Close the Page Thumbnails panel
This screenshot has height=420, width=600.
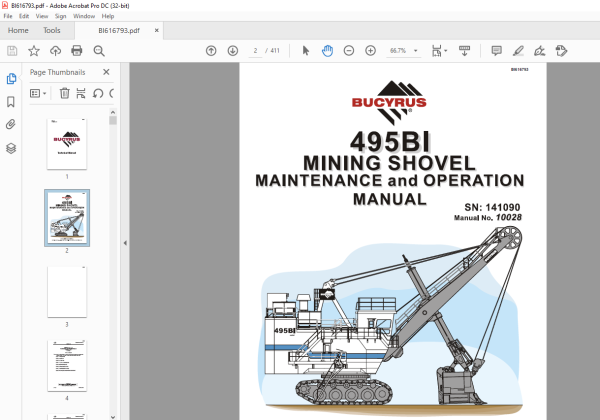106,72
